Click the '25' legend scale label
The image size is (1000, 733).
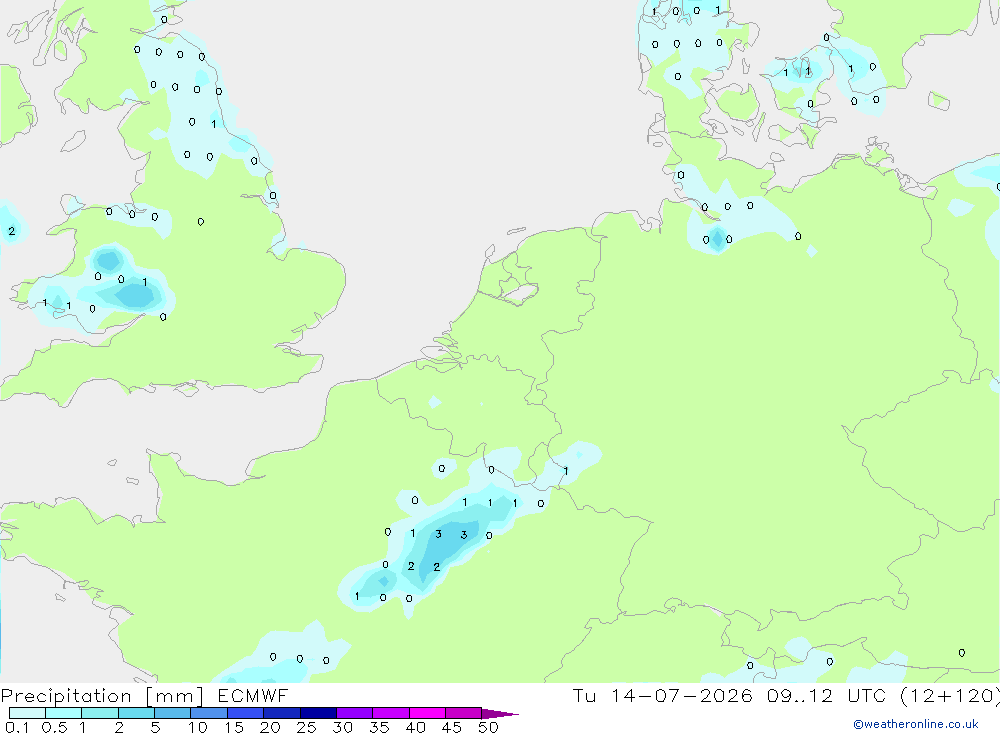[x=306, y=727]
